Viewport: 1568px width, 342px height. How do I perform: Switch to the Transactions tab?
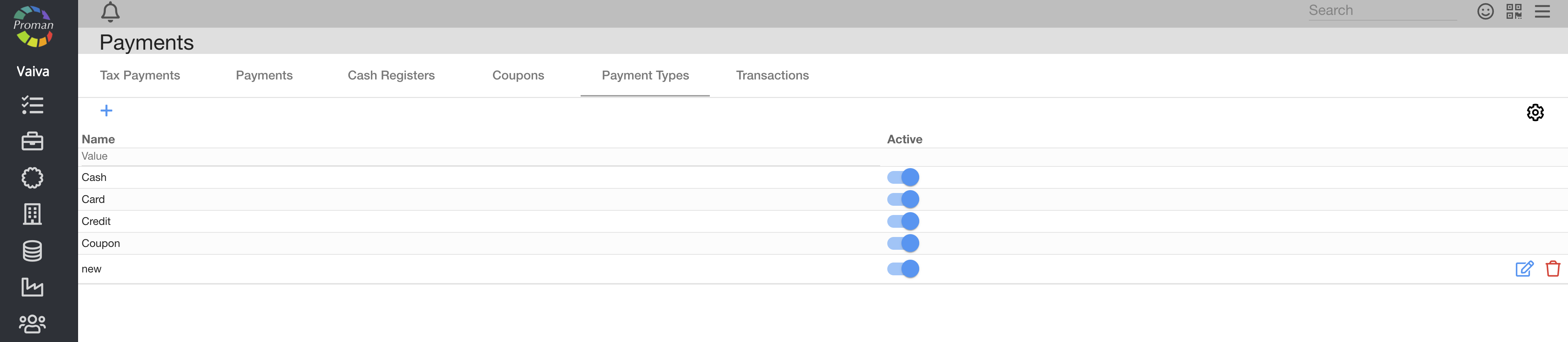coord(772,76)
